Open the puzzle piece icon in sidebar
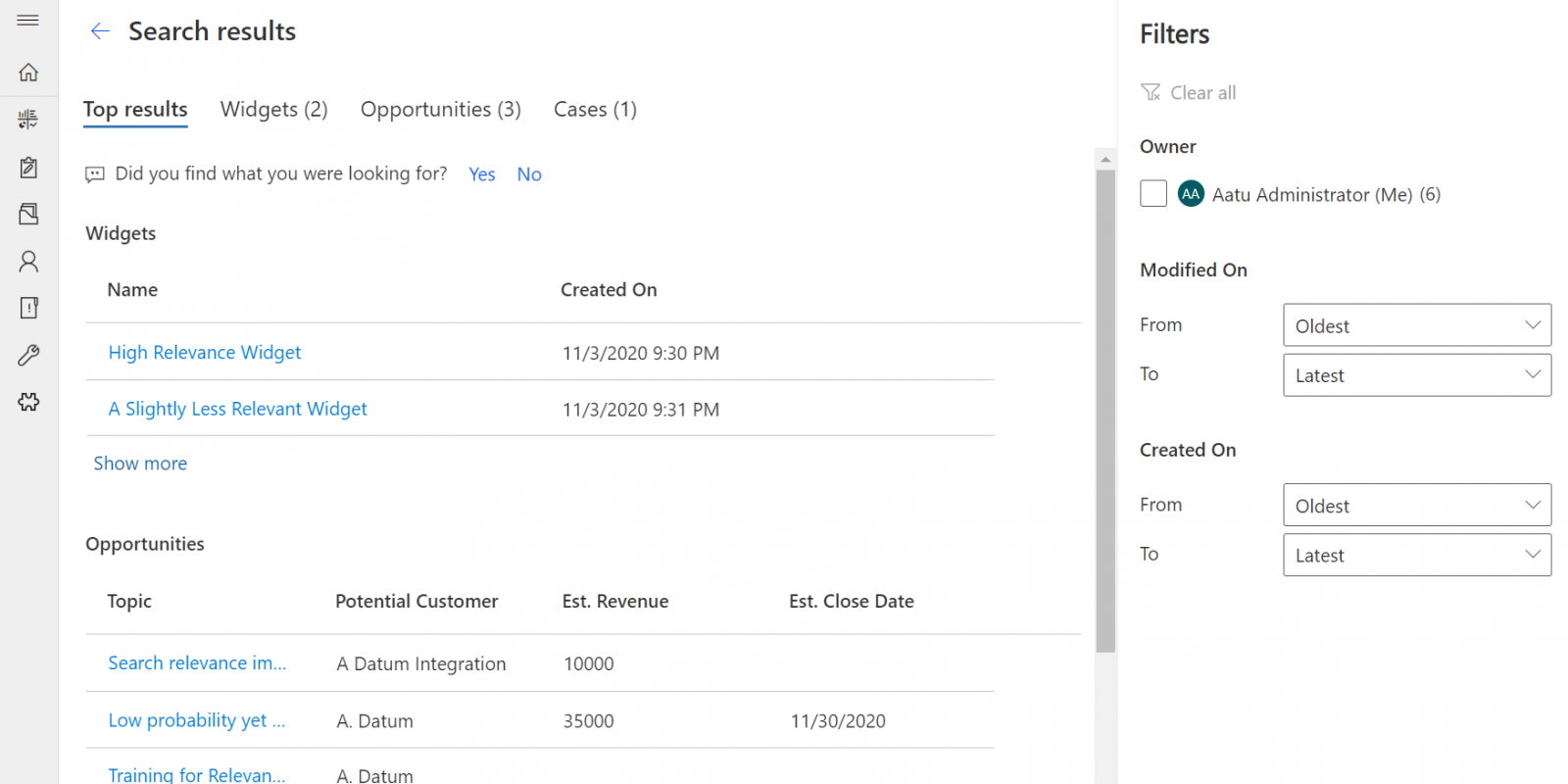Viewport: 1568px width, 784px height. 28,402
